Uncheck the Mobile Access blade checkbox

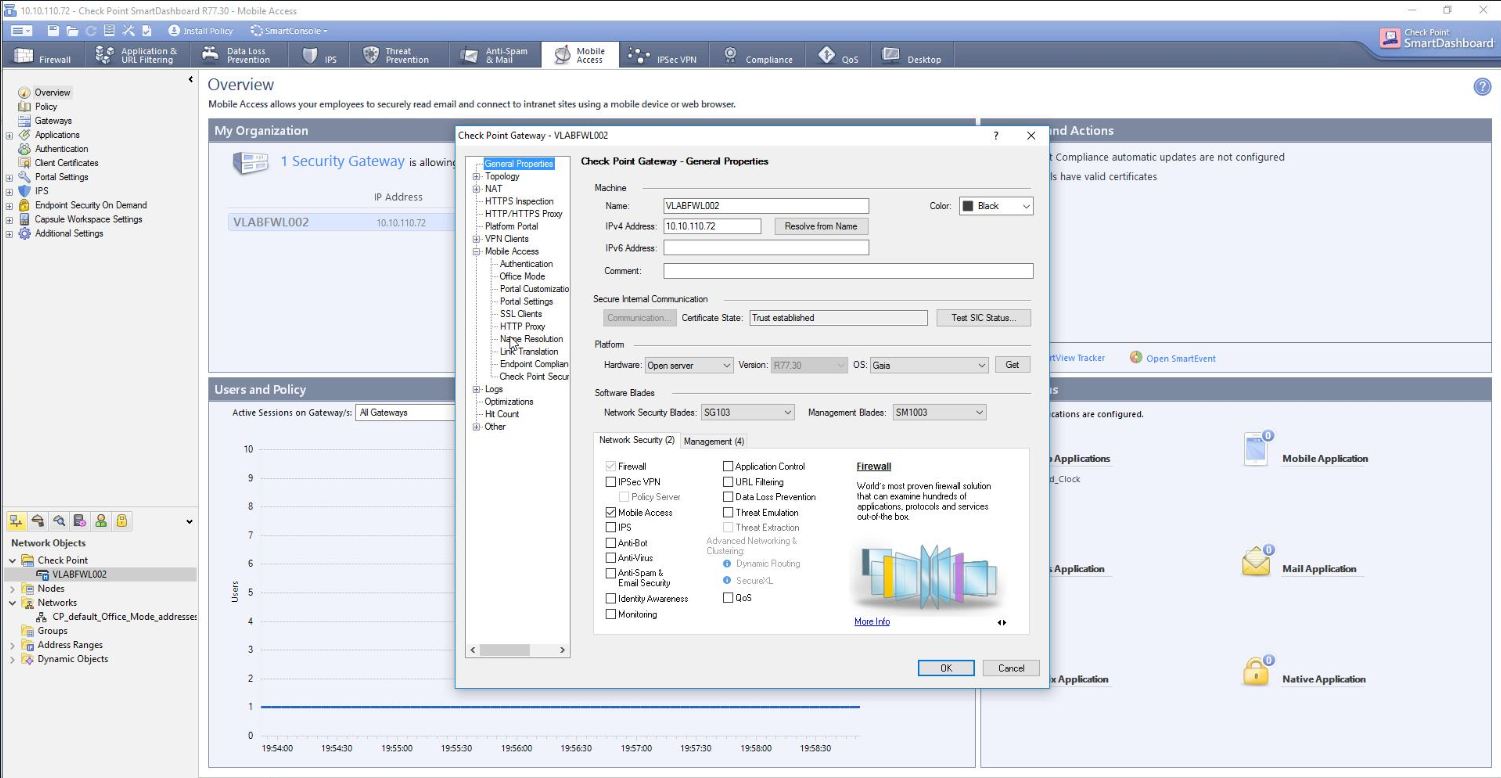(x=611, y=513)
